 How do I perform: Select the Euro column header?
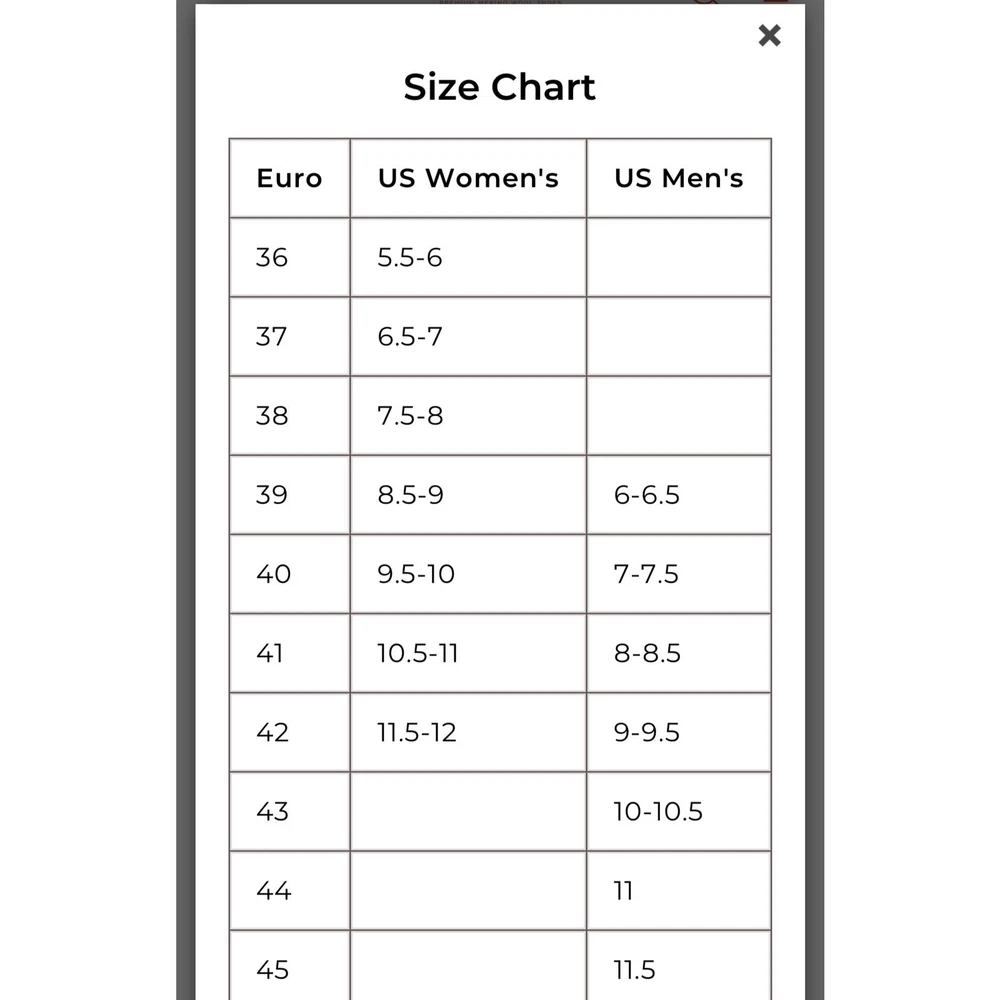coord(290,178)
